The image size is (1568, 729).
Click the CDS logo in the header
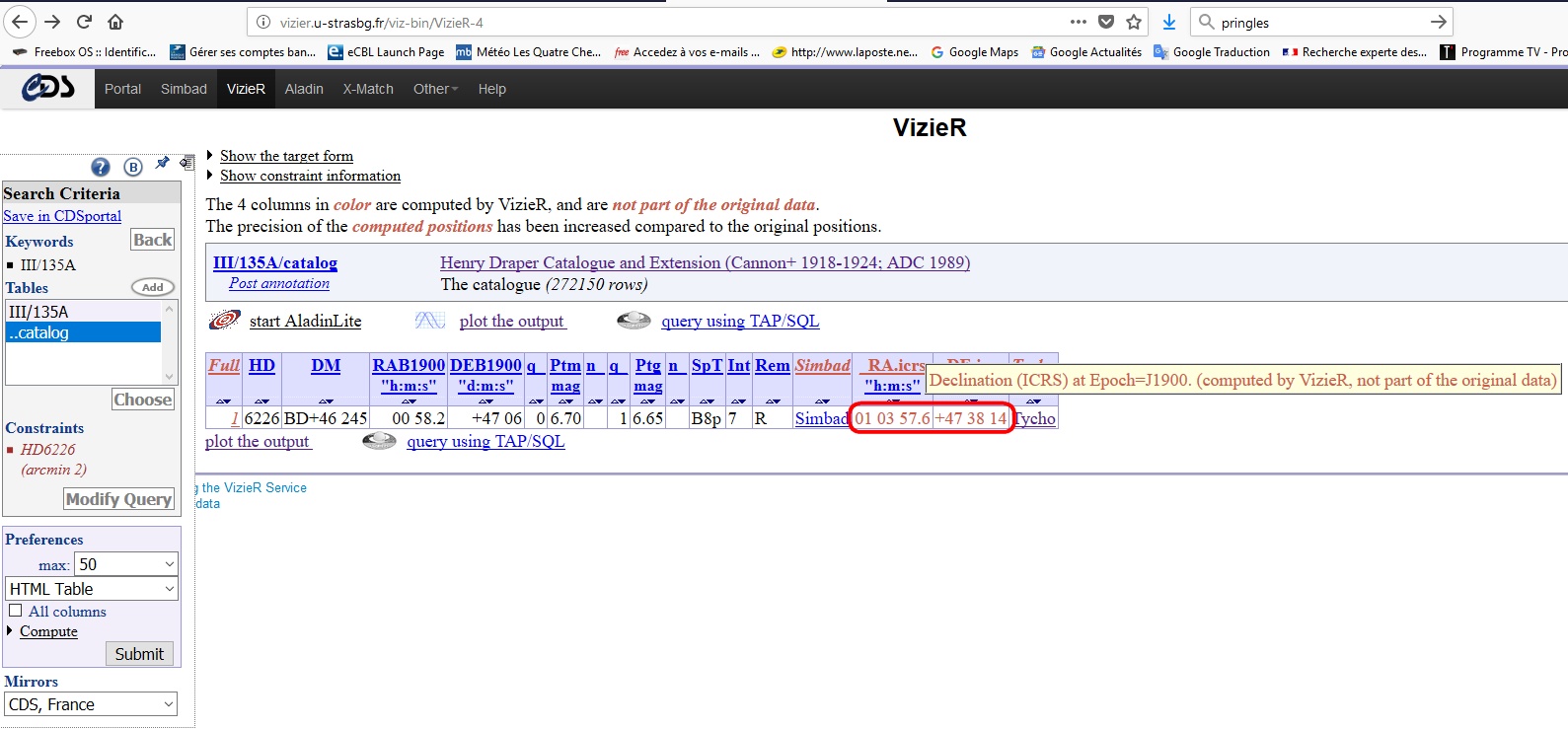coord(48,89)
